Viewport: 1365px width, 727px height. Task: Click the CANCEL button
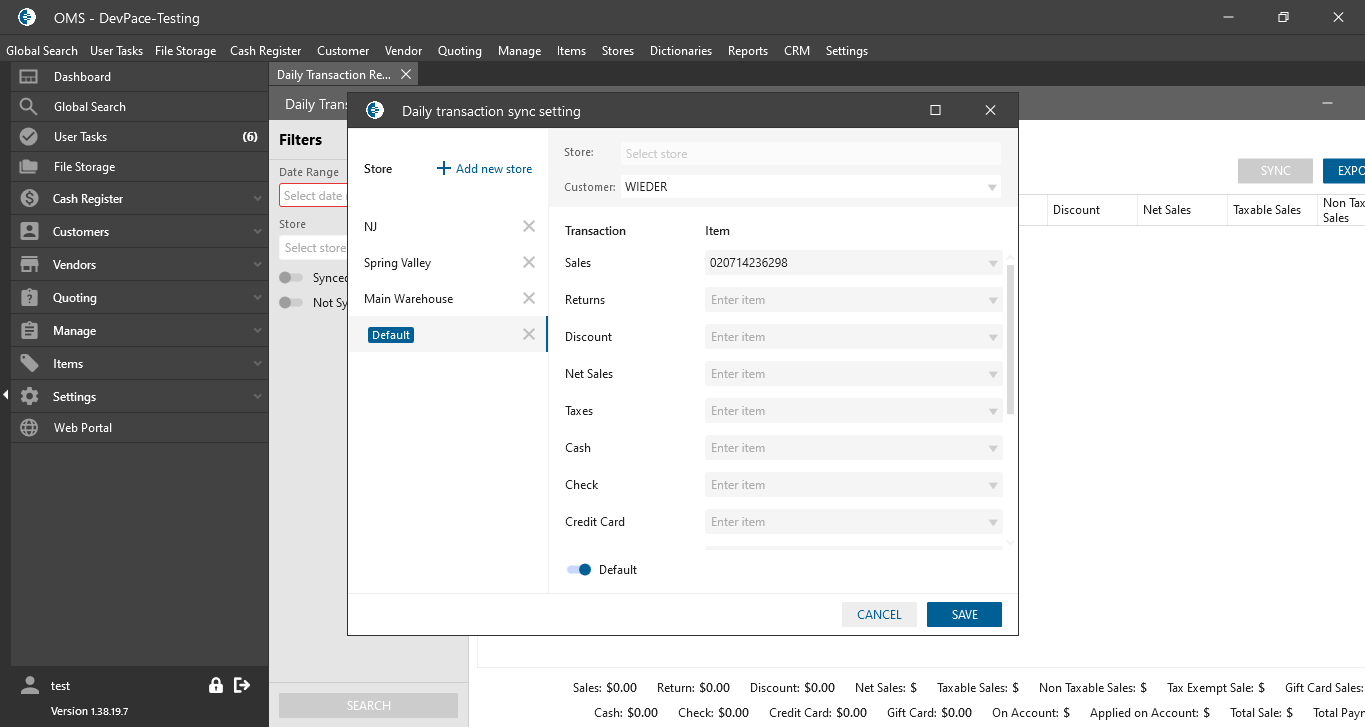pyautogui.click(x=879, y=614)
